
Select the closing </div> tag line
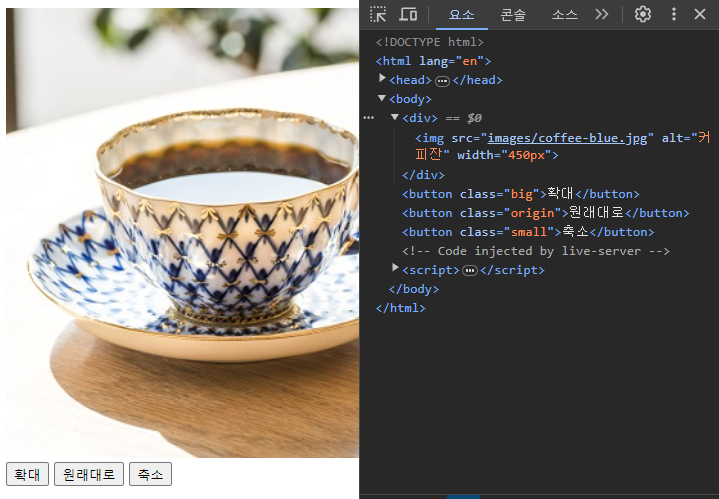pos(423,175)
